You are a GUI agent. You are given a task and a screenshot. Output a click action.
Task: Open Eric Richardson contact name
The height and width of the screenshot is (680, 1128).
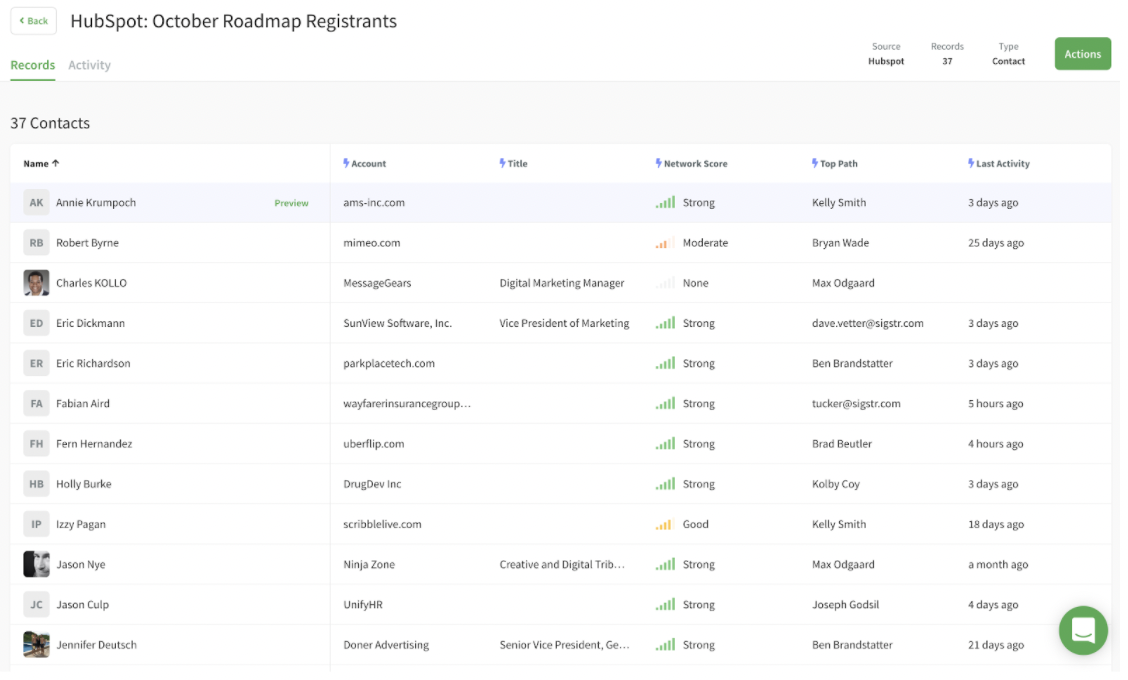pyautogui.click(x=93, y=363)
